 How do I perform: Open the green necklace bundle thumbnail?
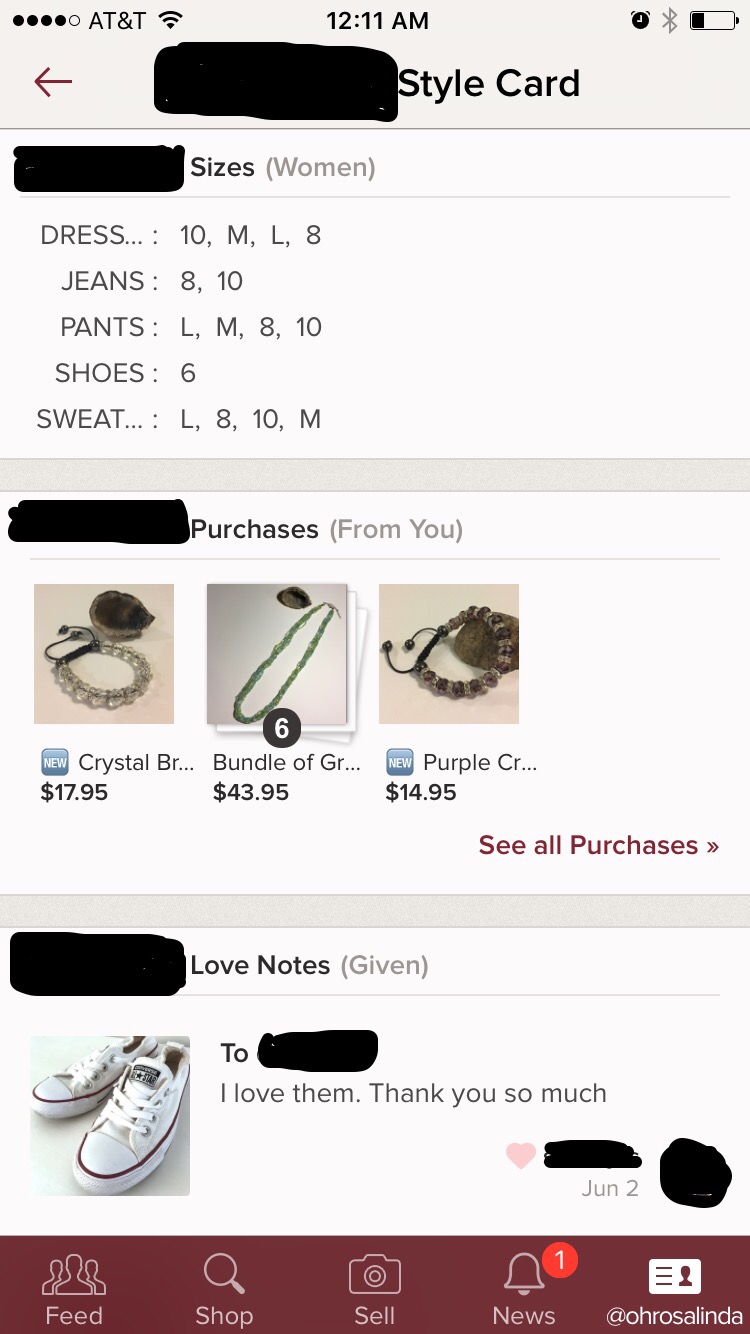[x=277, y=654]
